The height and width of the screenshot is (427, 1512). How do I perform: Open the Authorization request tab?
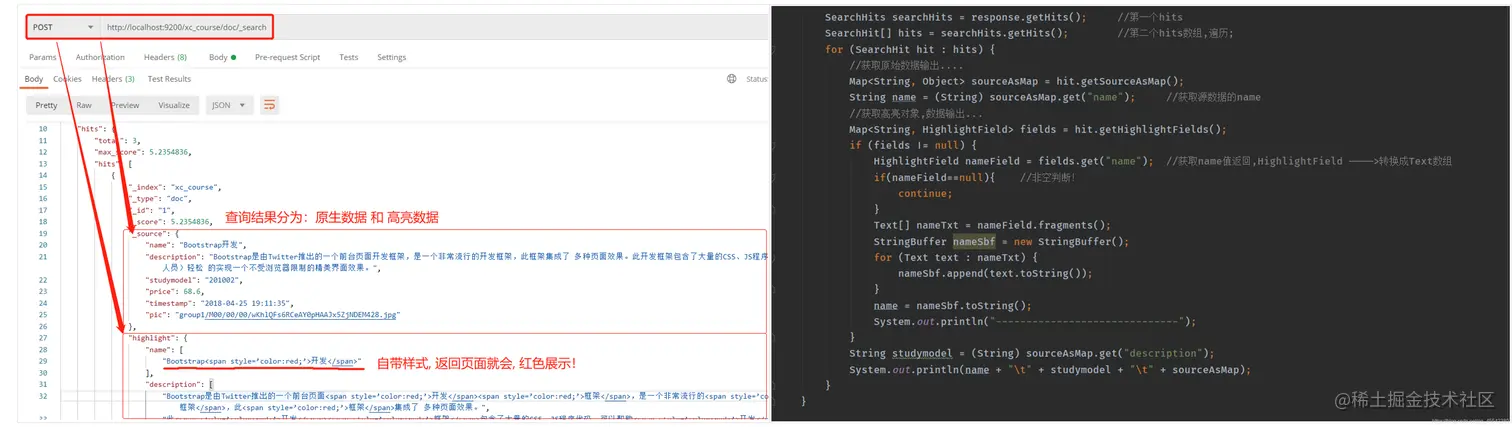(100, 57)
